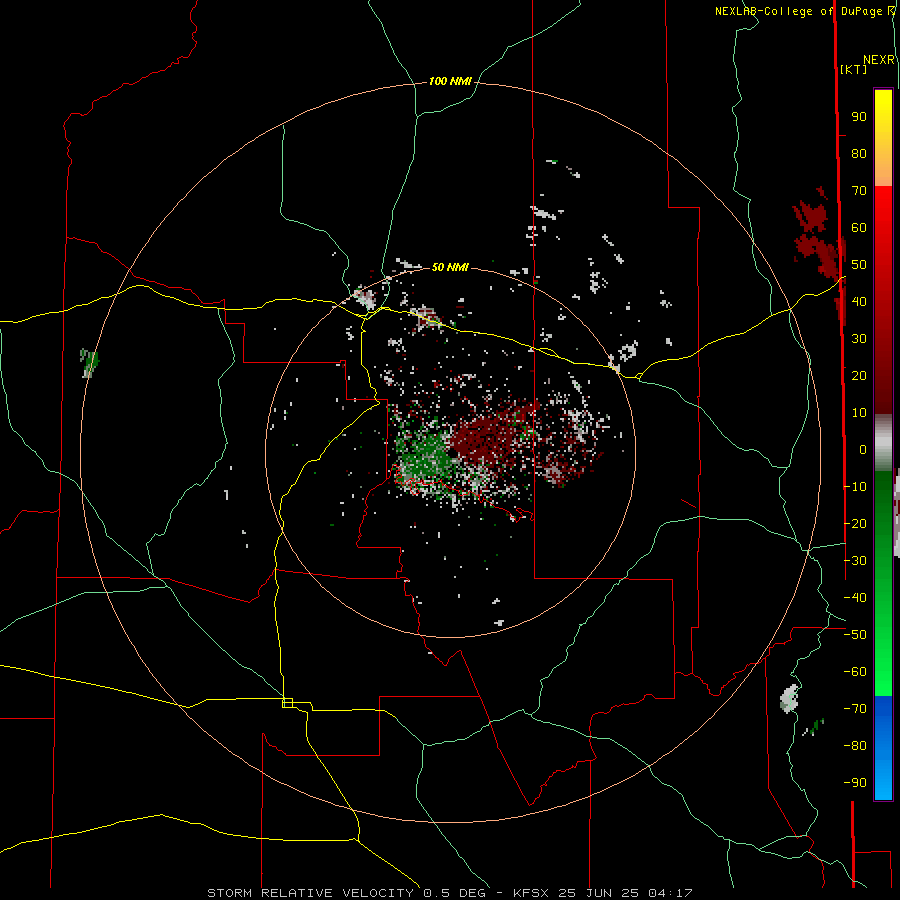Screen dimensions: 900x900
Task: Click the KFSX radar site identifier
Action: [531, 893]
